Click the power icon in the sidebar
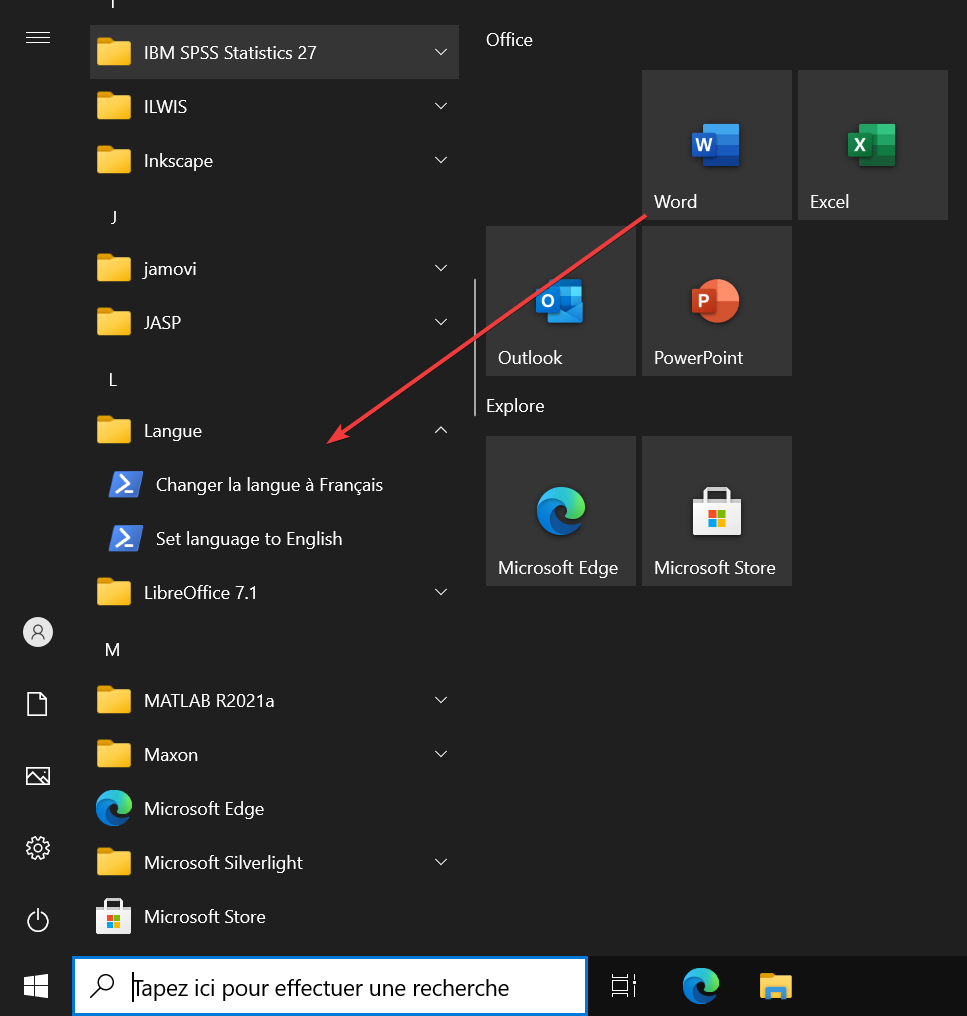The height and width of the screenshot is (1016, 967). (38, 920)
